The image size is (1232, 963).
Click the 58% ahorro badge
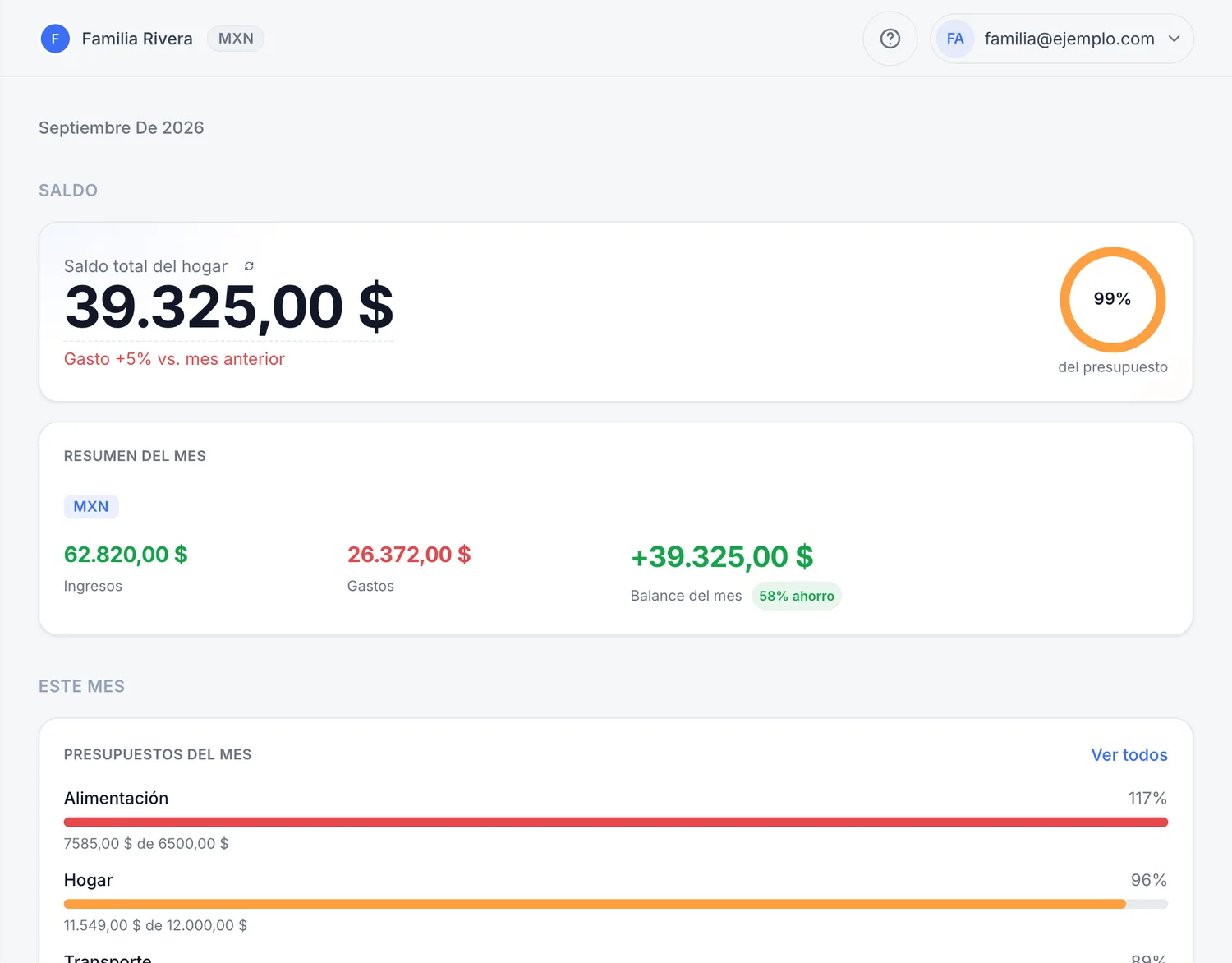(x=797, y=596)
